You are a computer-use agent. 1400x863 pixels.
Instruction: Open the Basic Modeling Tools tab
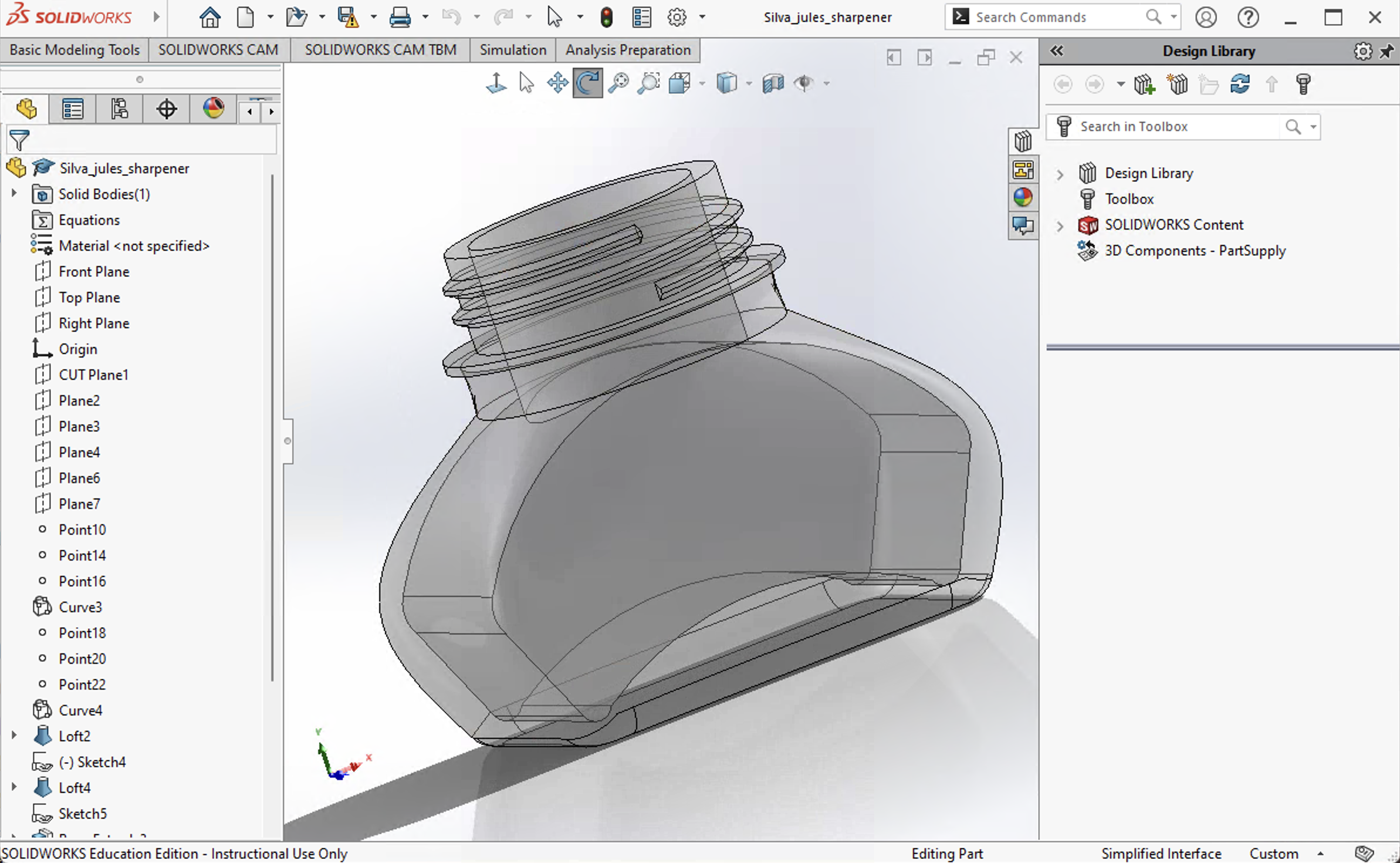(x=75, y=50)
